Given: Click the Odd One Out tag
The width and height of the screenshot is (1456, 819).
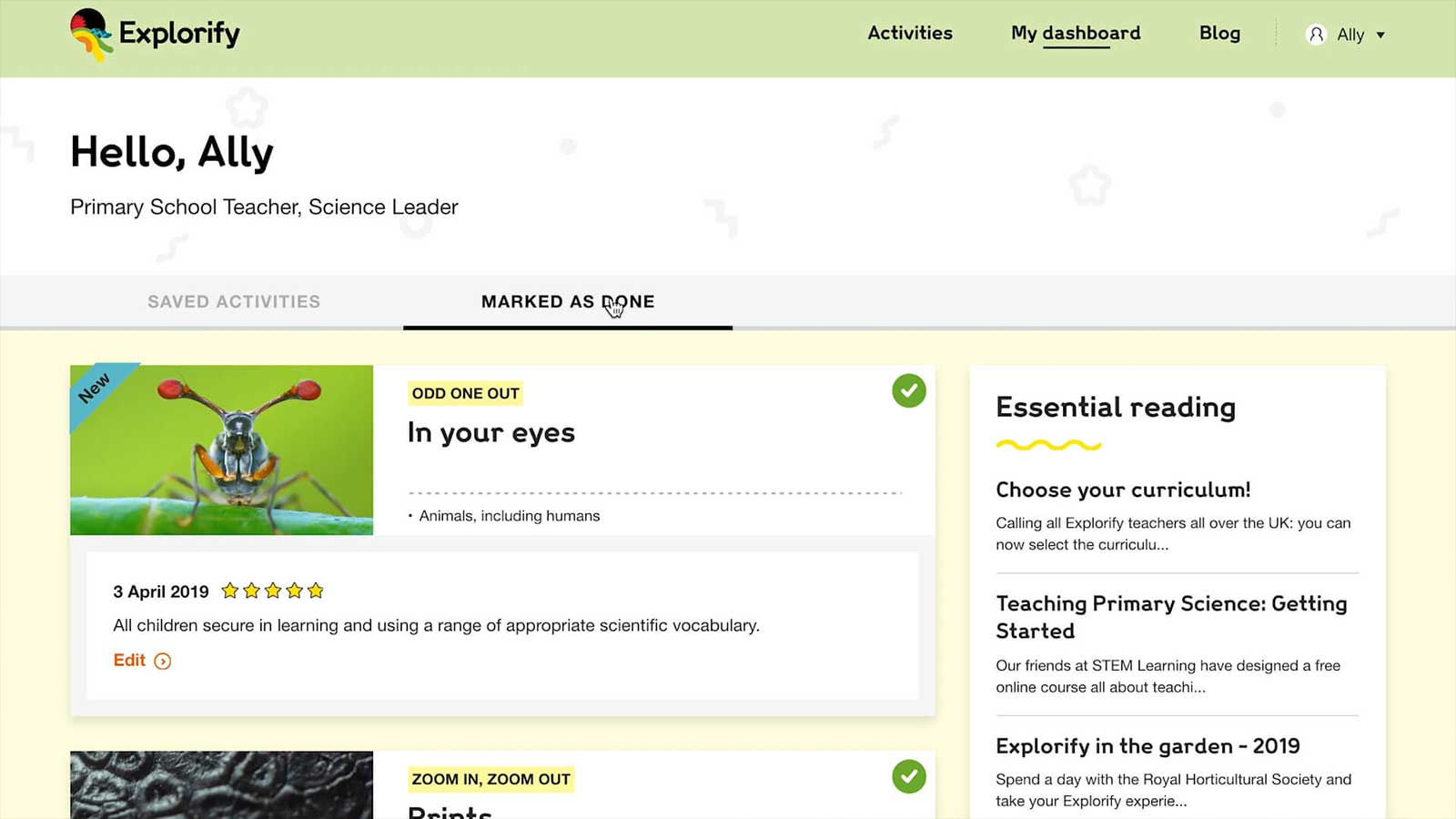Looking at the screenshot, I should point(465,393).
